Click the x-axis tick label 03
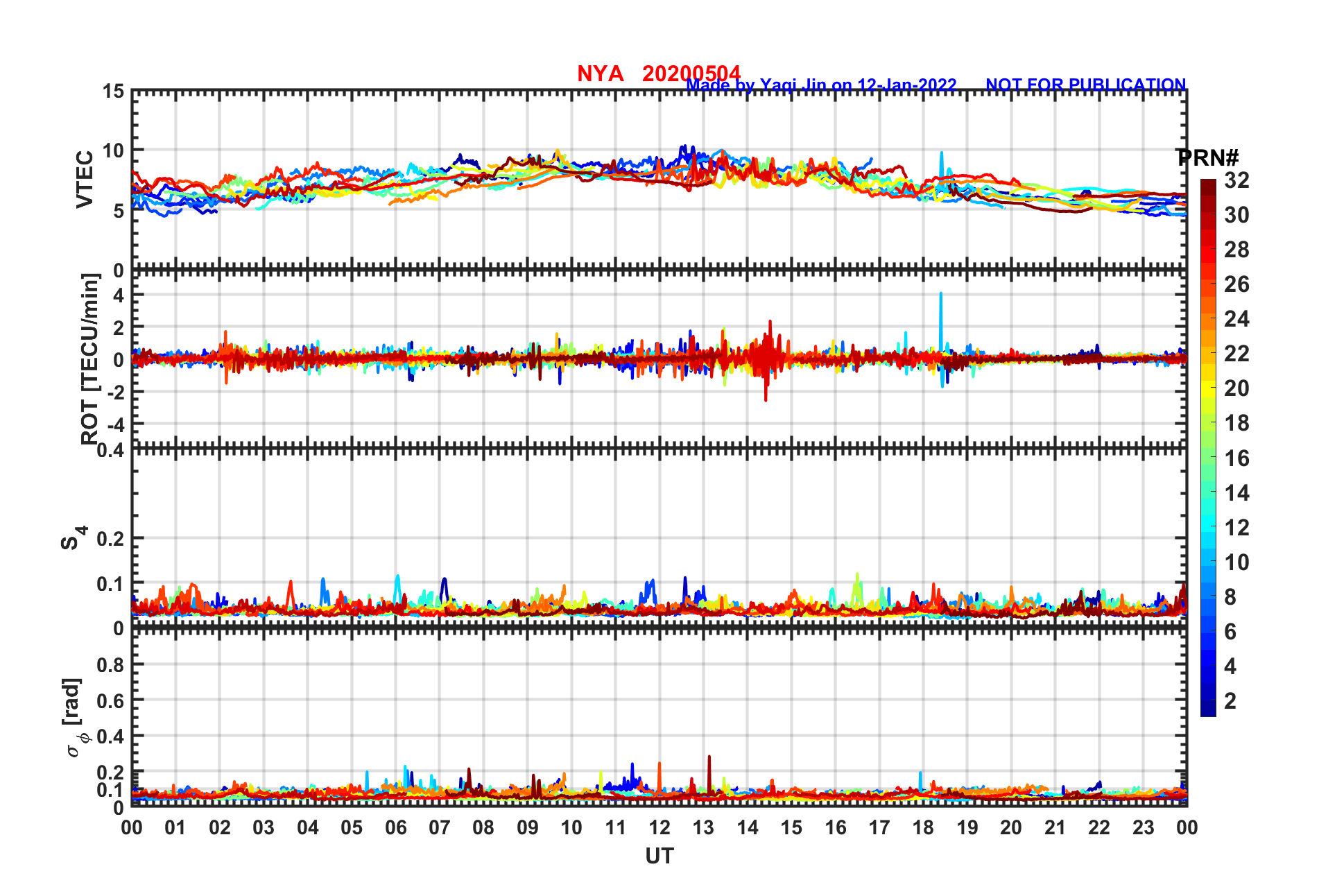The image size is (1319, 896). (264, 827)
